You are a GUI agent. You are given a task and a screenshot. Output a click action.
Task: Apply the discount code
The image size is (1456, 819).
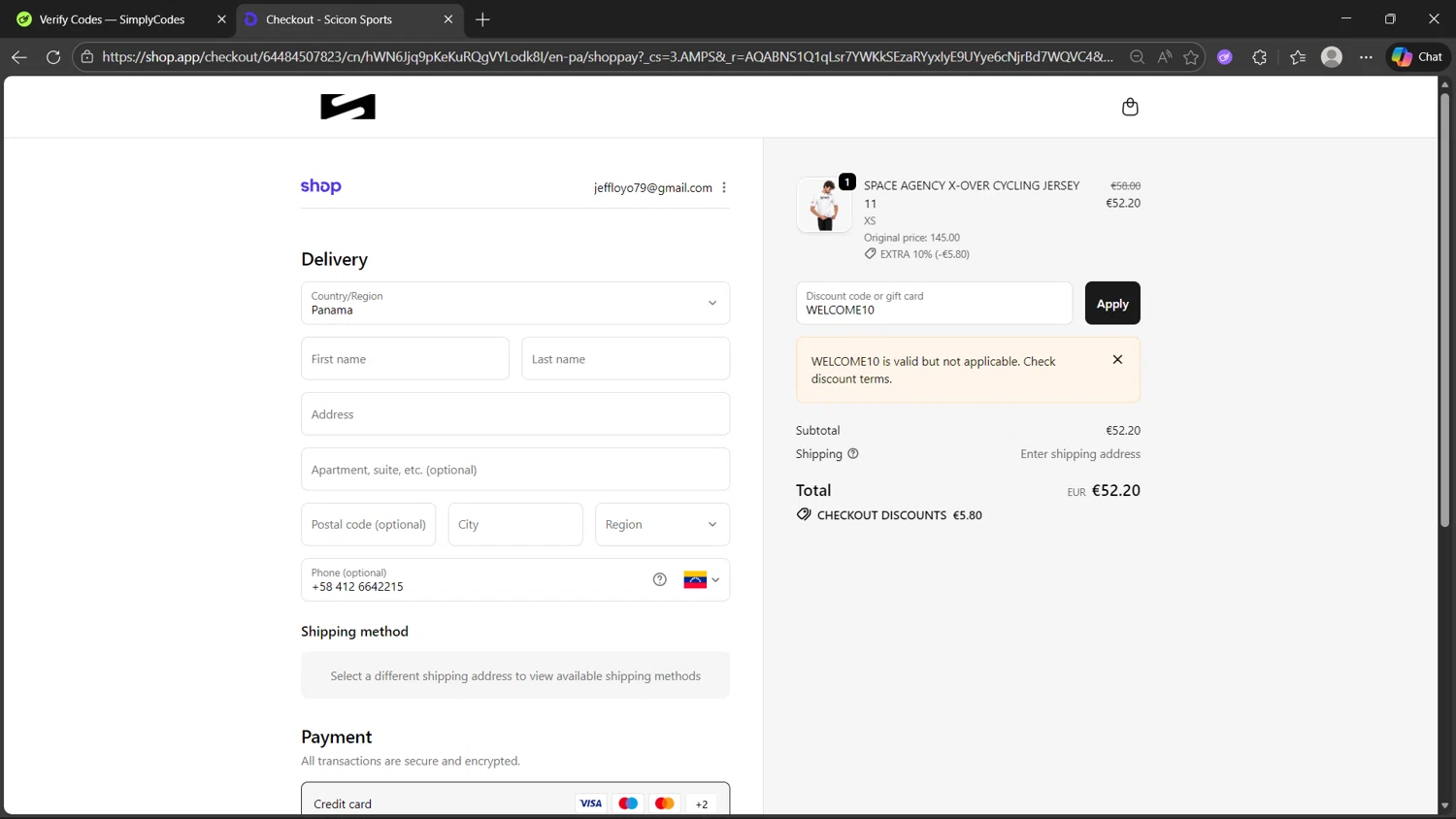coord(1112,304)
